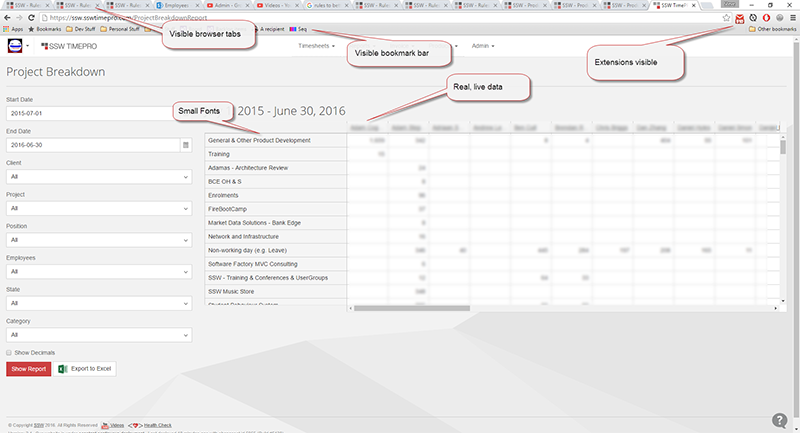Open the Timesheets menu
The width and height of the screenshot is (800, 433).
[x=318, y=46]
